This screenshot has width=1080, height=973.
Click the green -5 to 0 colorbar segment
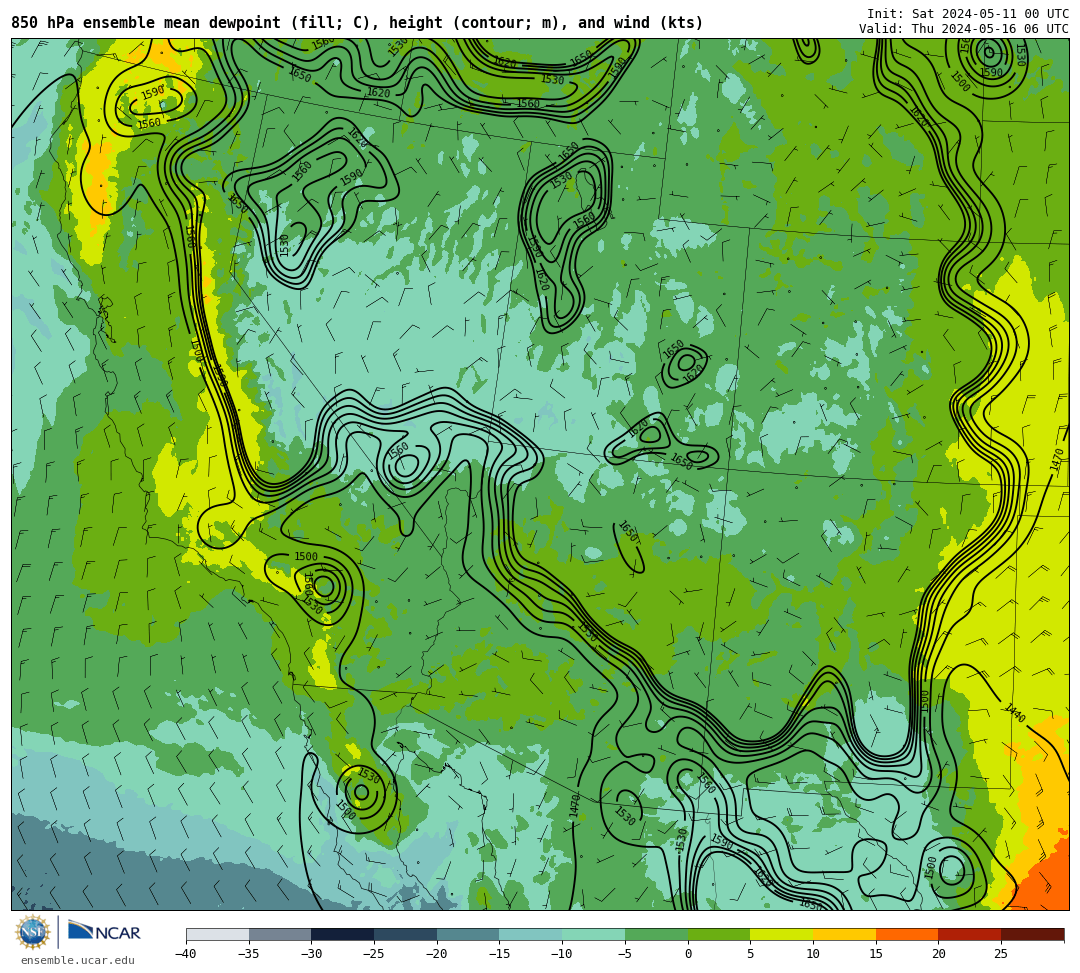tap(656, 934)
